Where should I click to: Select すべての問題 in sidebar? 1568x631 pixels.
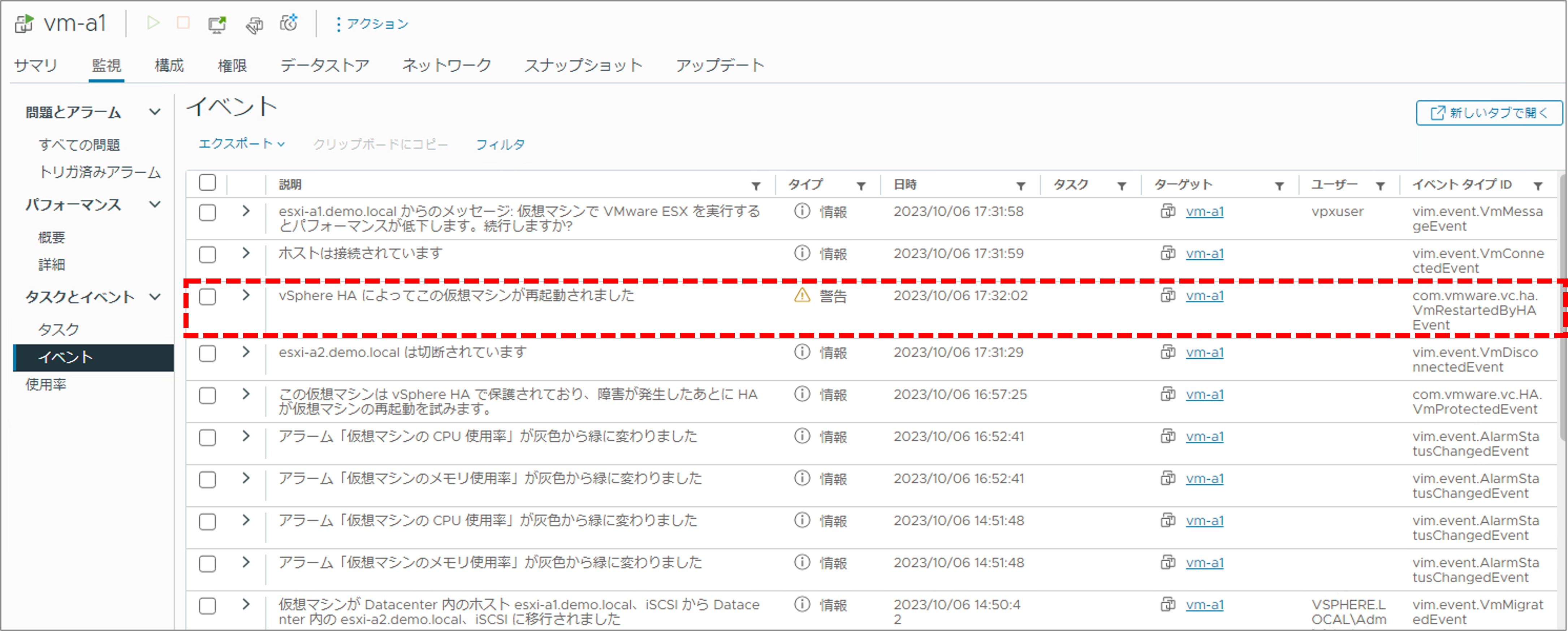79,145
